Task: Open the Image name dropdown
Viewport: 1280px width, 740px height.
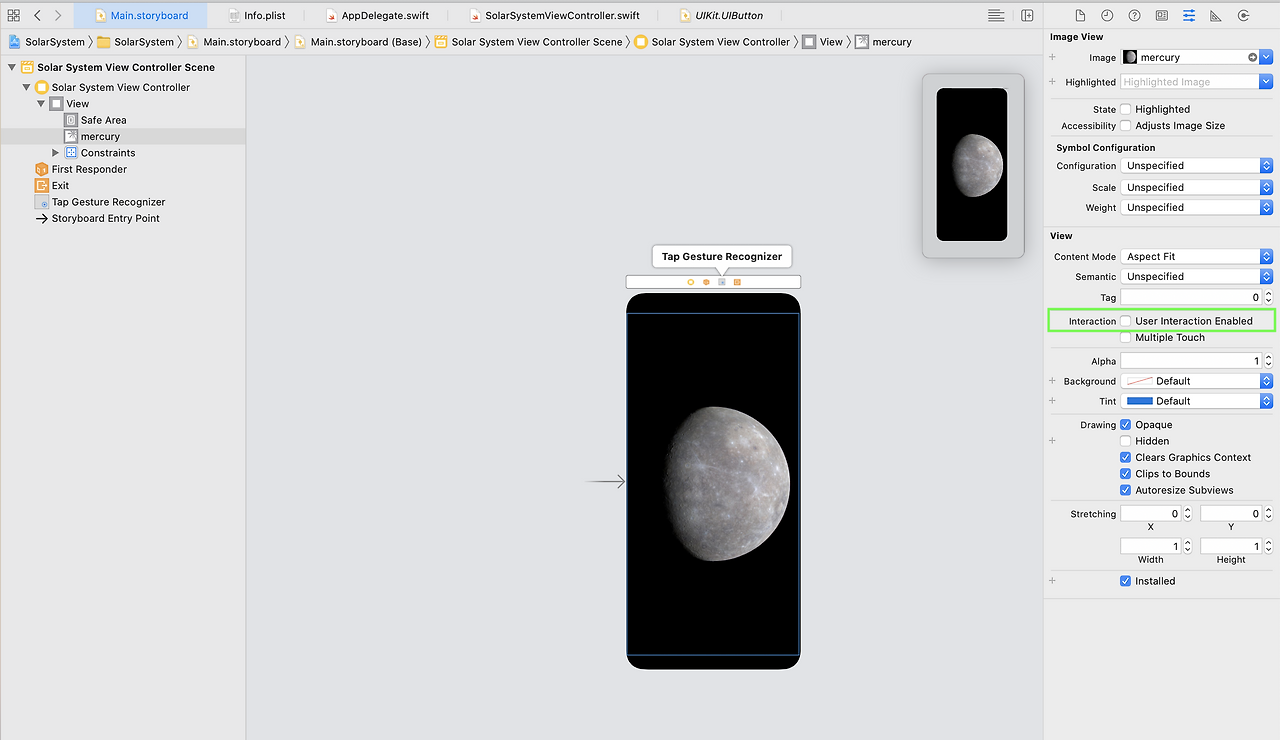Action: (x=1266, y=58)
